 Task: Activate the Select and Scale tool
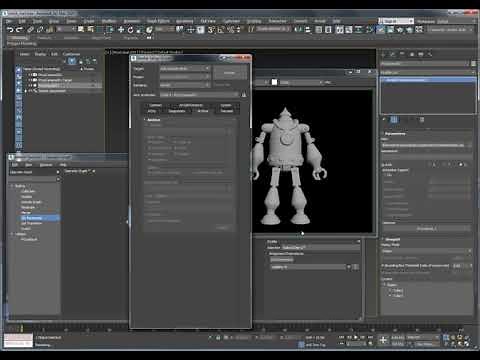click(x=140, y=30)
